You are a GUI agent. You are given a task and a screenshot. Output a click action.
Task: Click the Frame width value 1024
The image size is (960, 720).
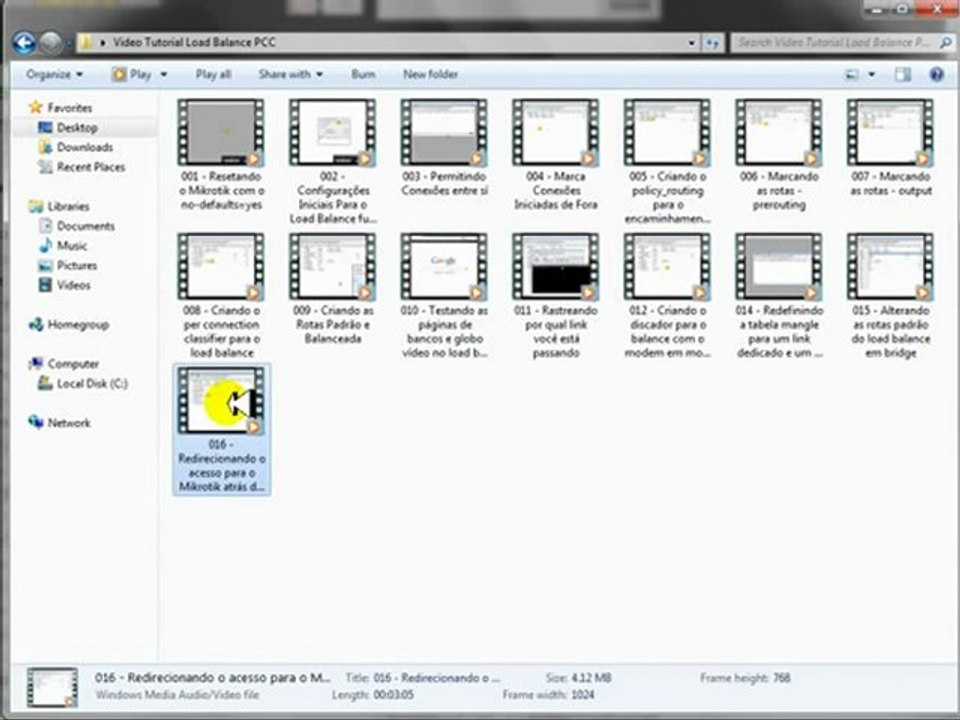(x=582, y=695)
